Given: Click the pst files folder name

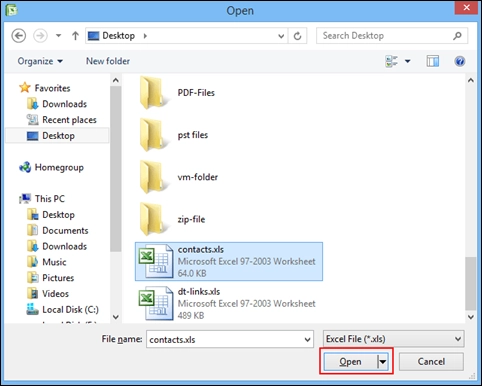Looking at the screenshot, I should coord(193,135).
